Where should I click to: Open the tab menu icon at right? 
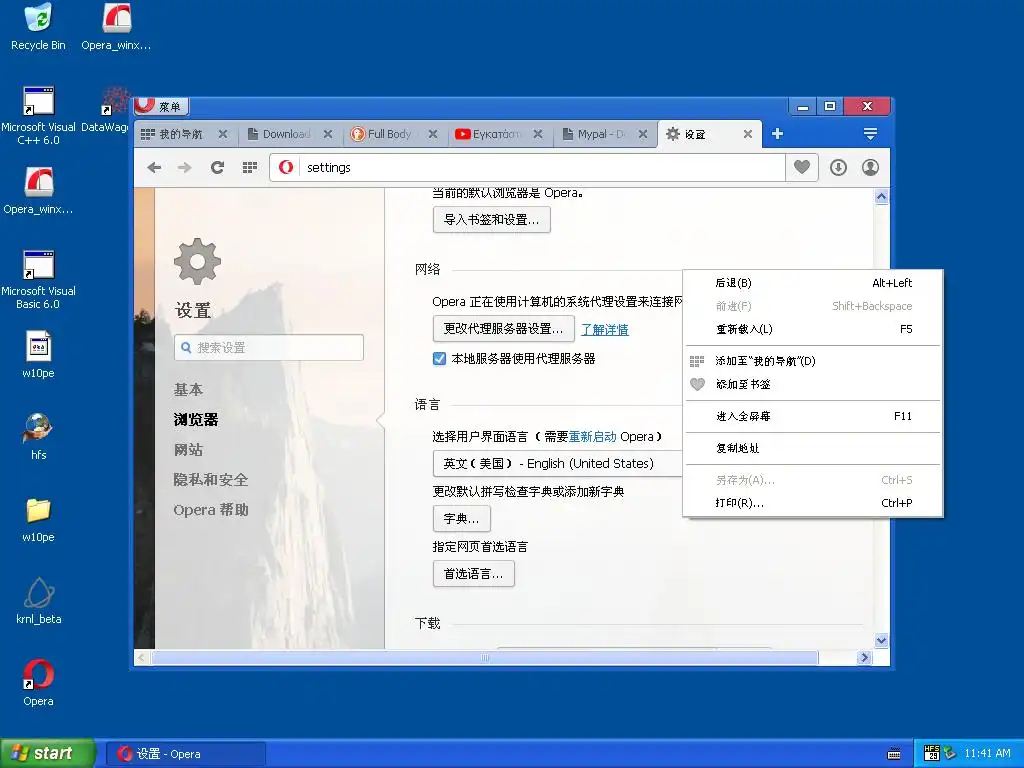870,134
